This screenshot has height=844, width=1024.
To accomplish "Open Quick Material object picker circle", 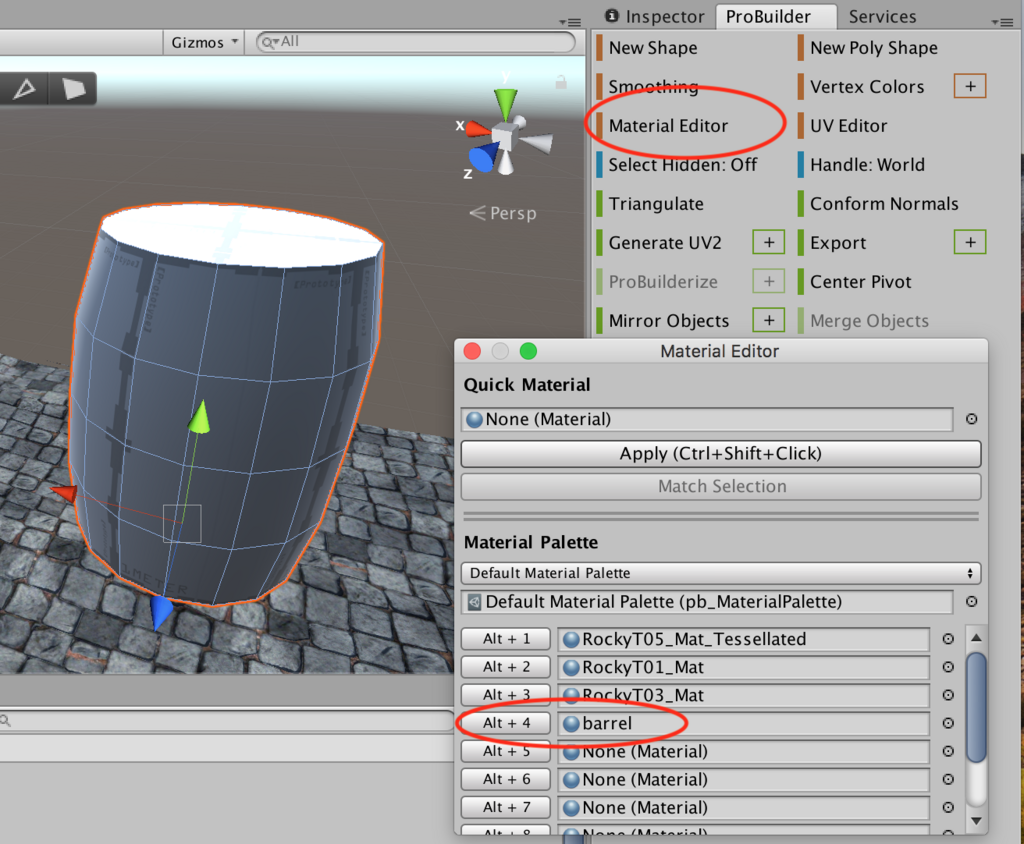I will pyautogui.click(x=971, y=419).
